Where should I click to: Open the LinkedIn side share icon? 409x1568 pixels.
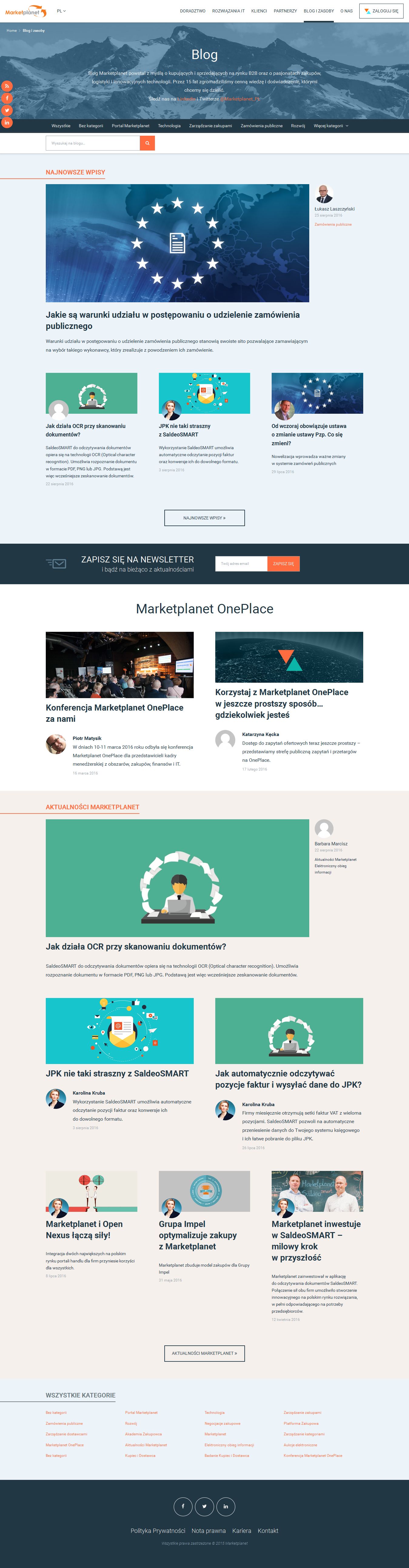[x=7, y=122]
